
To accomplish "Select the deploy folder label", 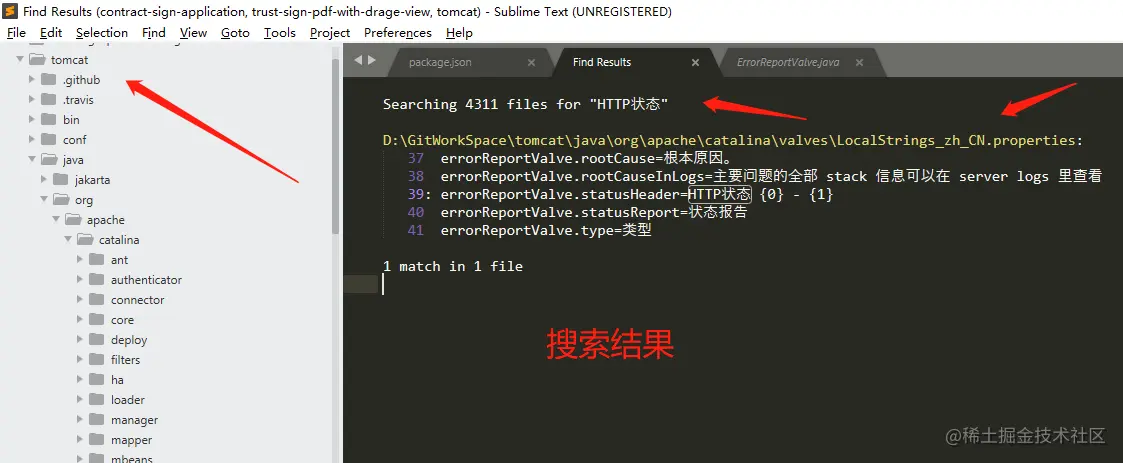I will [x=129, y=340].
